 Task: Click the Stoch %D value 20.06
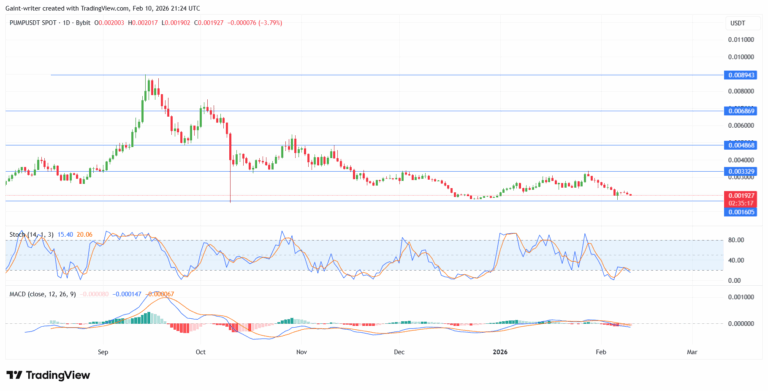83,235
